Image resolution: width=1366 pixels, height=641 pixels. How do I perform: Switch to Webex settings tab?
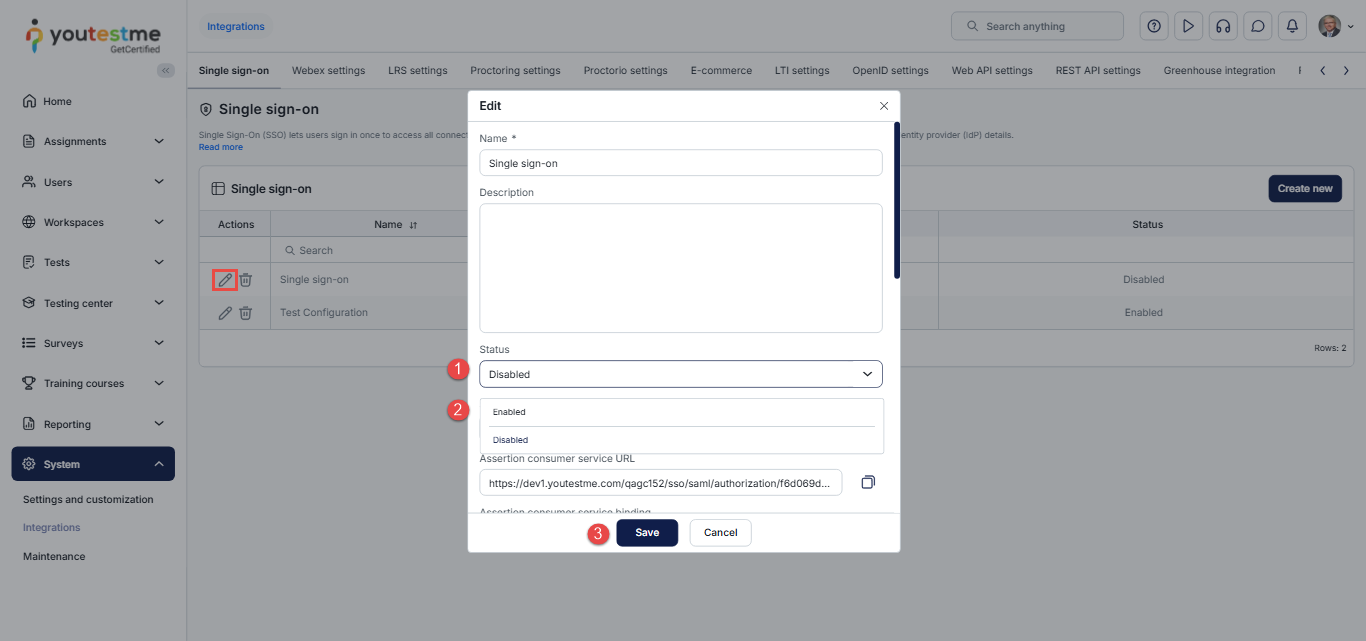pyautogui.click(x=328, y=71)
